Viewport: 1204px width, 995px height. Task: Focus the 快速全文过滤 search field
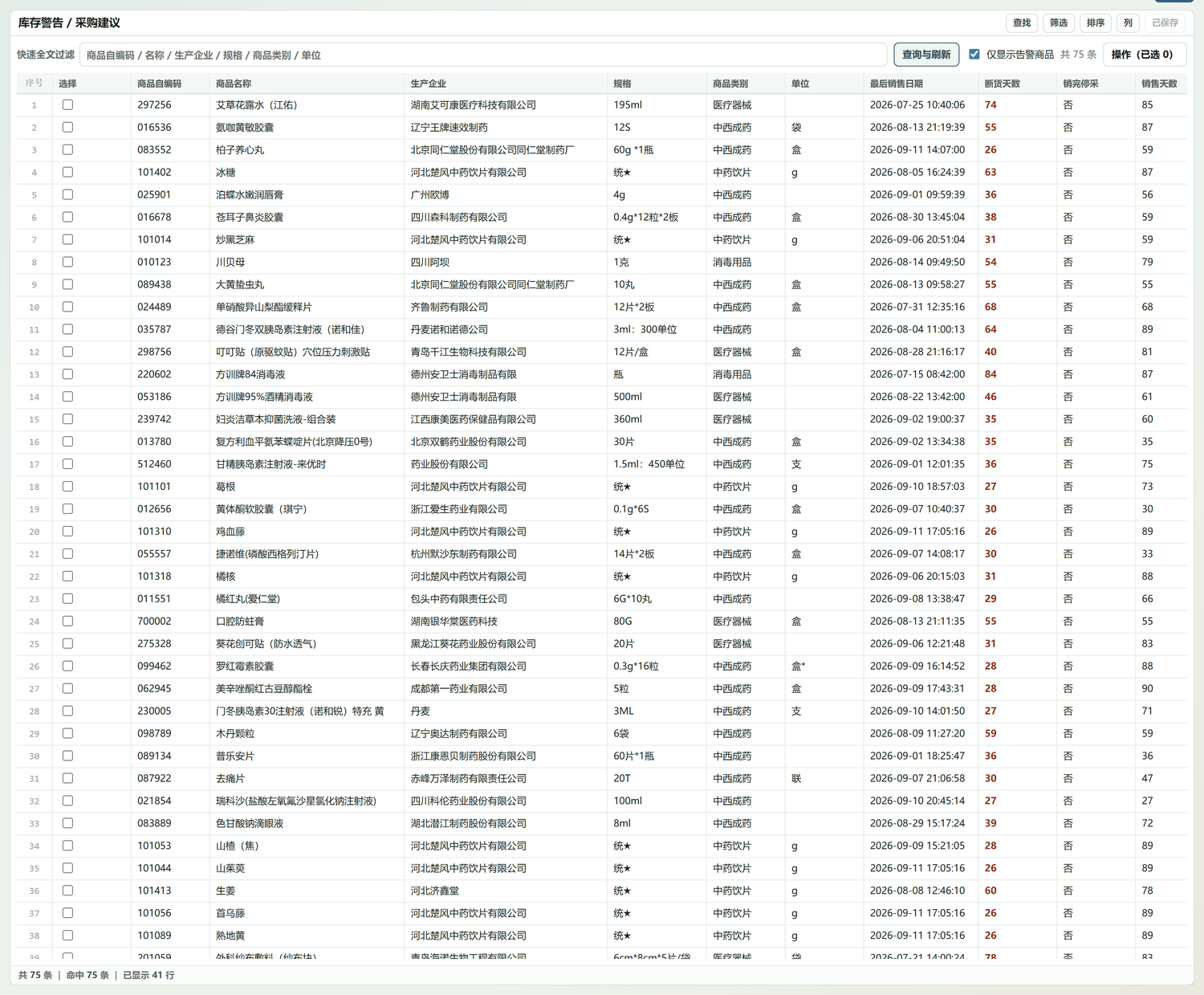click(483, 55)
